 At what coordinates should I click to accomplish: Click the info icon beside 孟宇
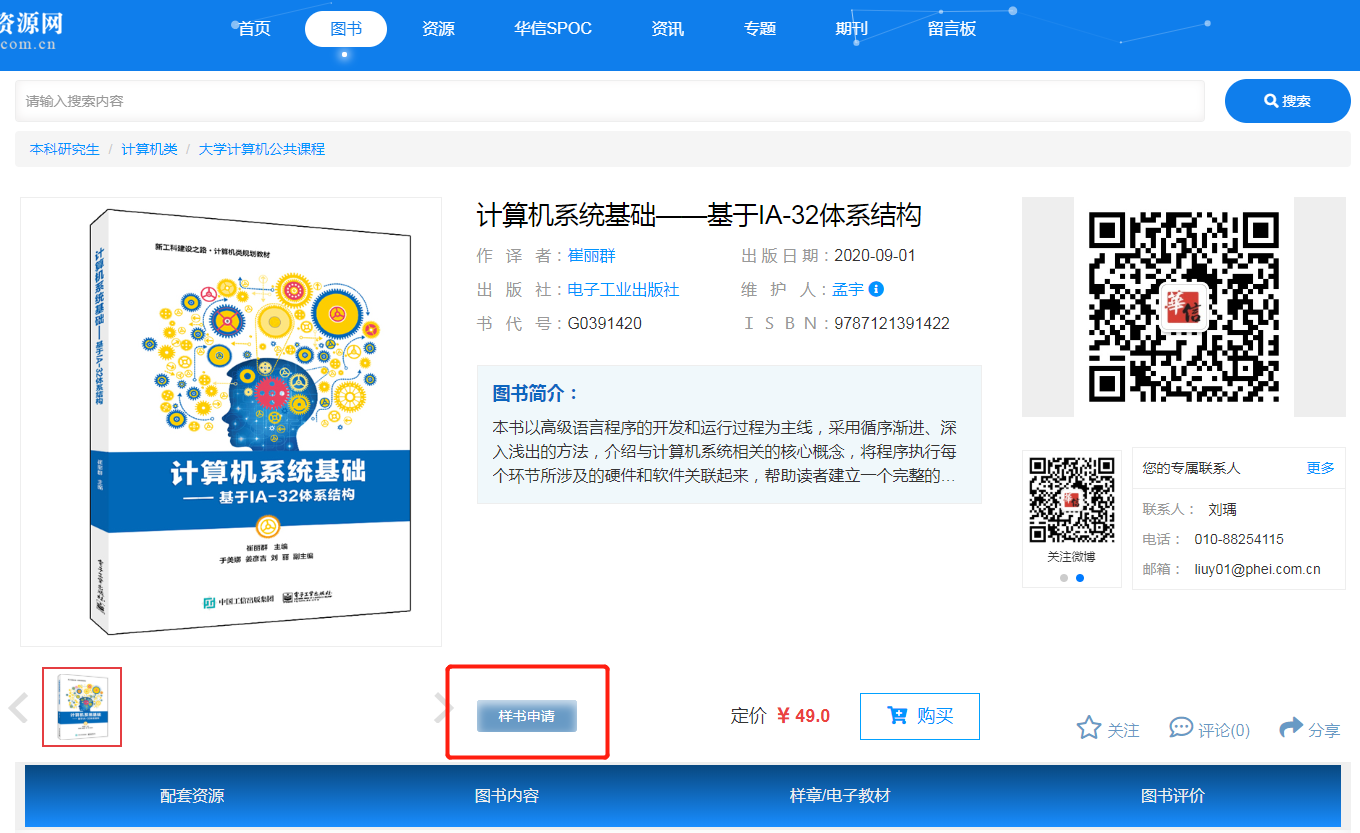pos(876,289)
